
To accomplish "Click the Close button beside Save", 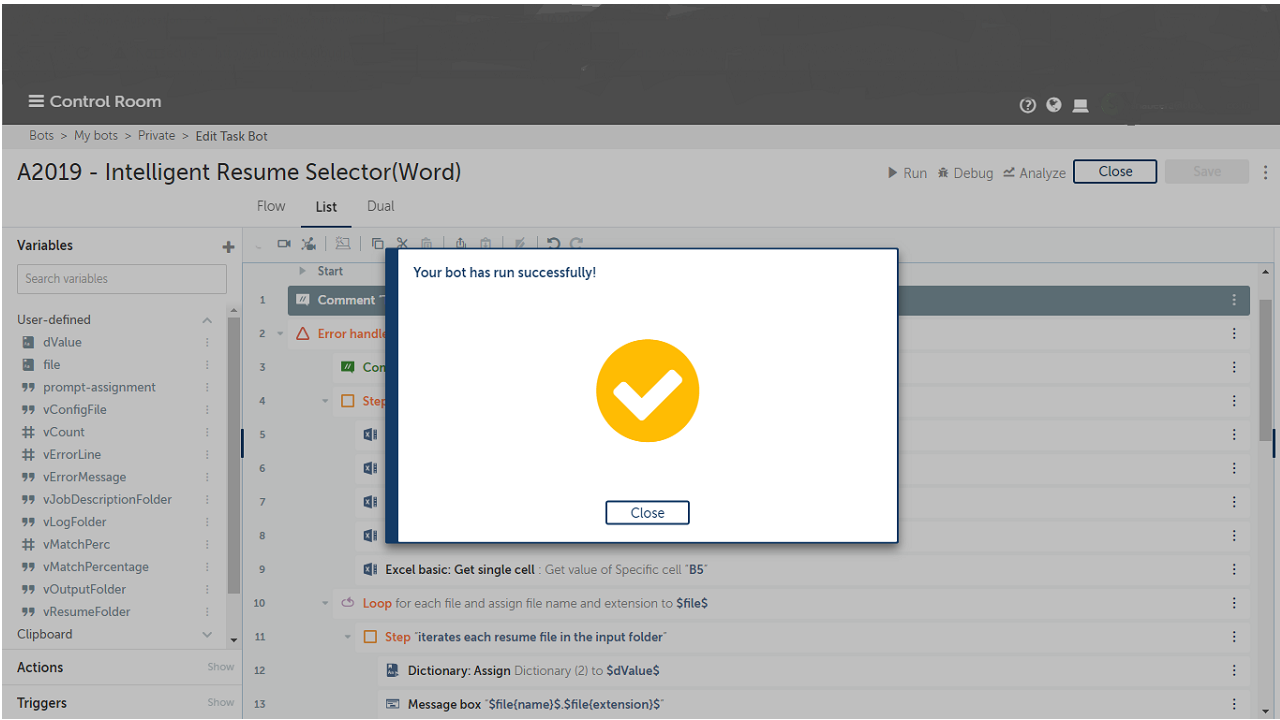I will pos(1115,172).
